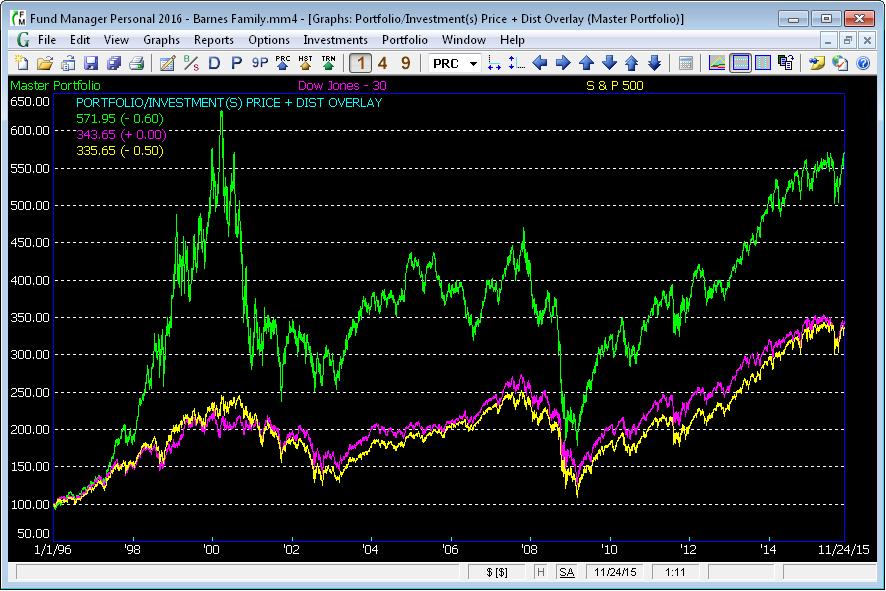Toggle horizontal grid lines icon
Screen dimensions: 886x591
click(x=740, y=63)
